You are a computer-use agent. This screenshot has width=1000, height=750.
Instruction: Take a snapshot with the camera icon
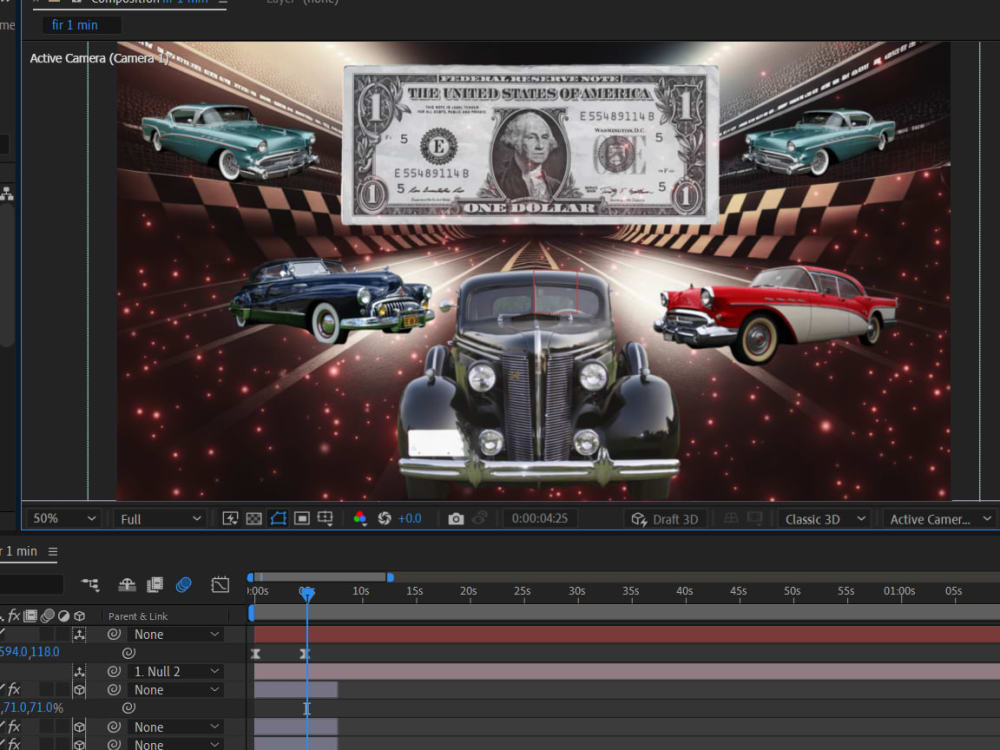456,518
